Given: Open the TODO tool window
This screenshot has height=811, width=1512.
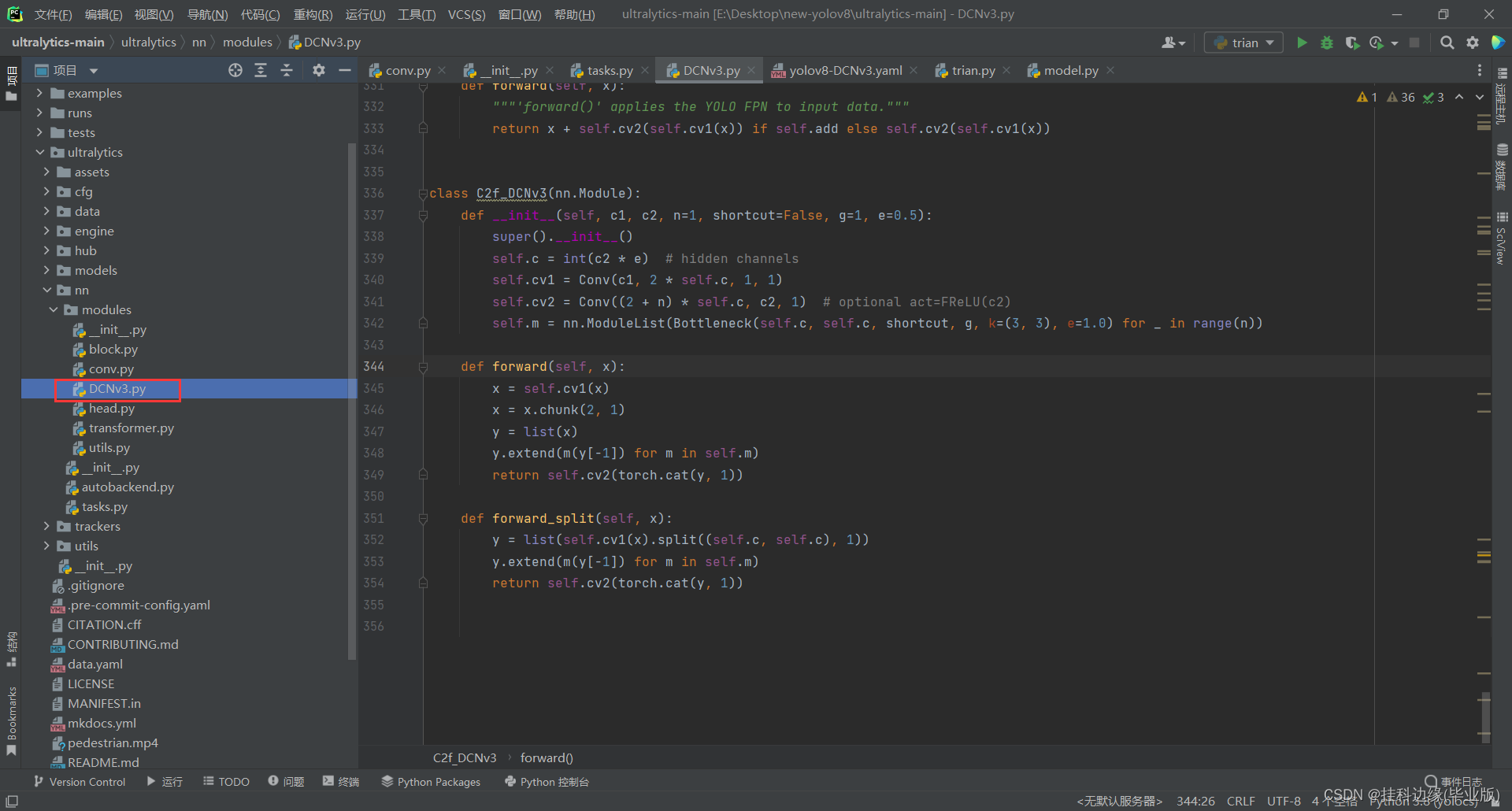Looking at the screenshot, I should [226, 781].
